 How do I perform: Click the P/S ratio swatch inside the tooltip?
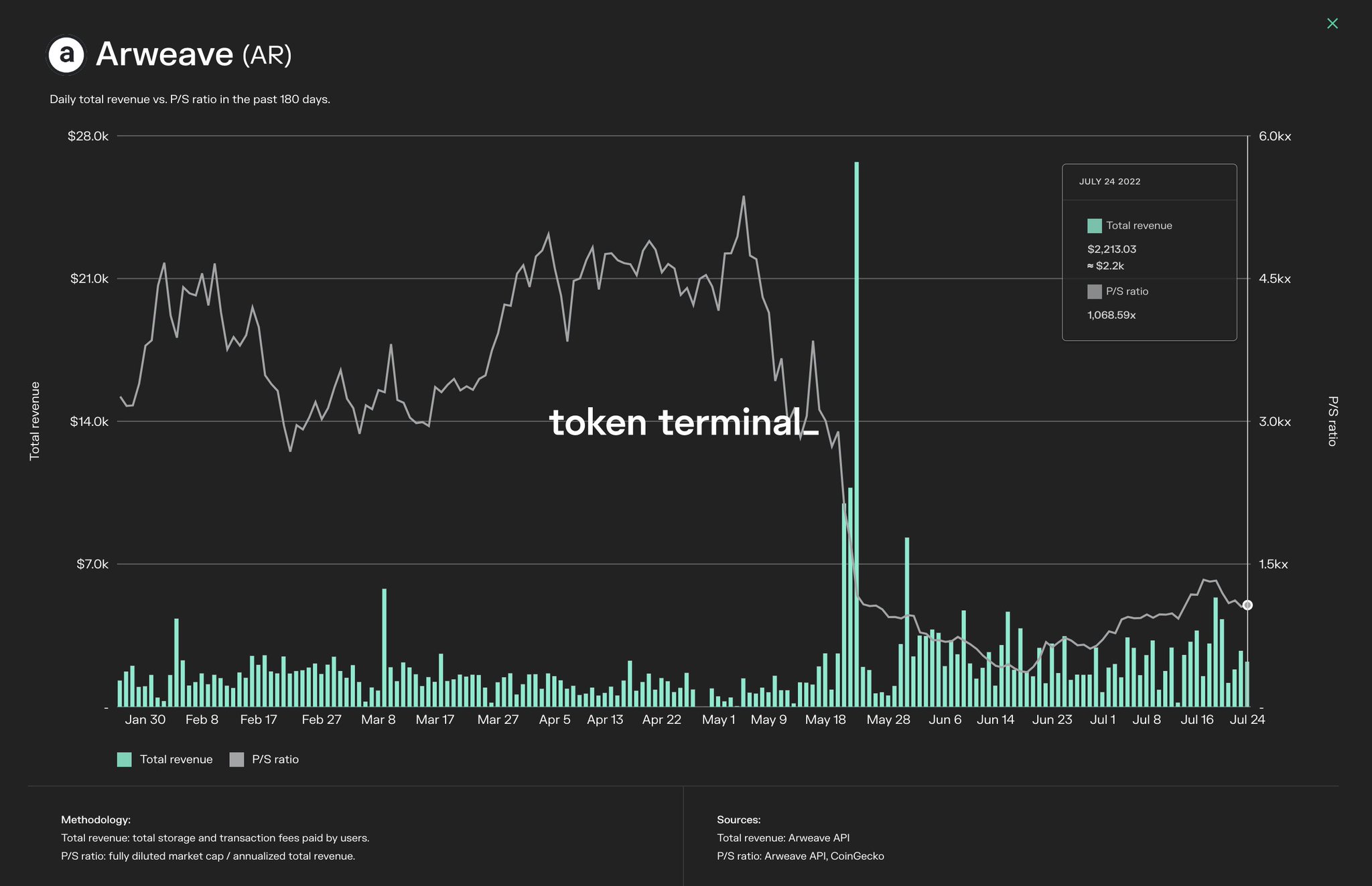coord(1095,291)
